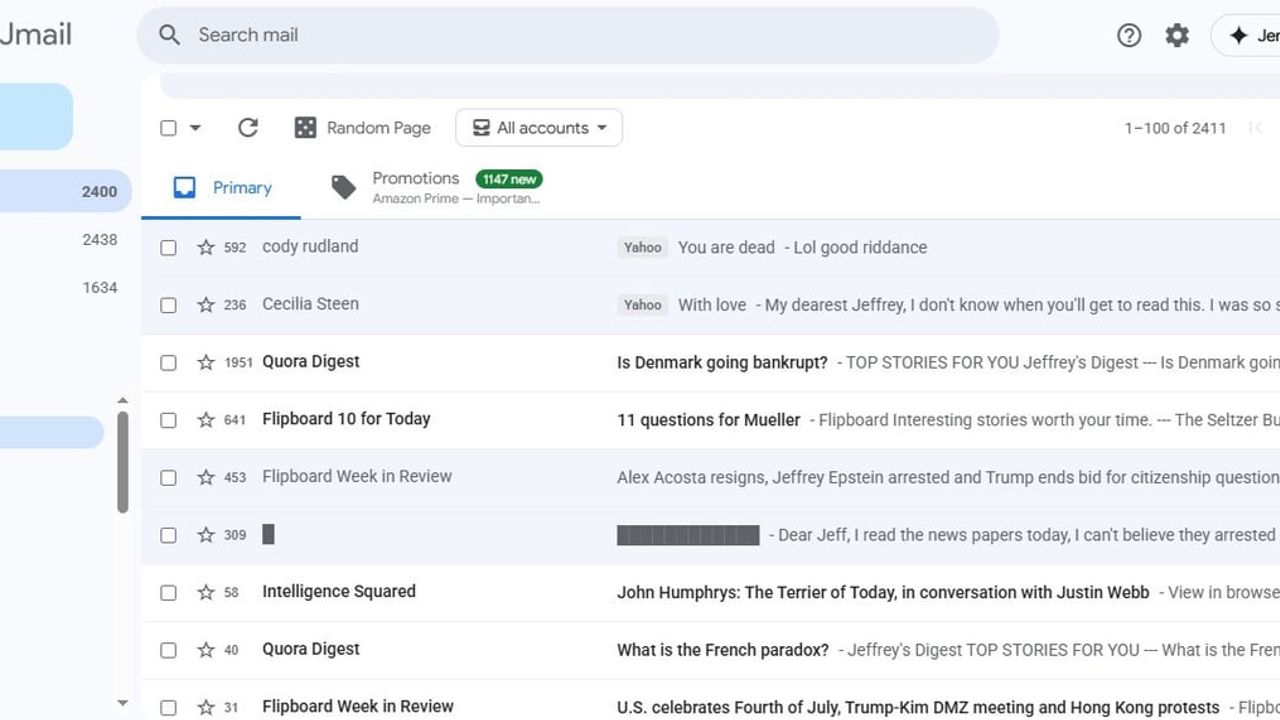Click the 1147 new promotions badge
The height and width of the screenshot is (720, 1280).
(x=509, y=179)
